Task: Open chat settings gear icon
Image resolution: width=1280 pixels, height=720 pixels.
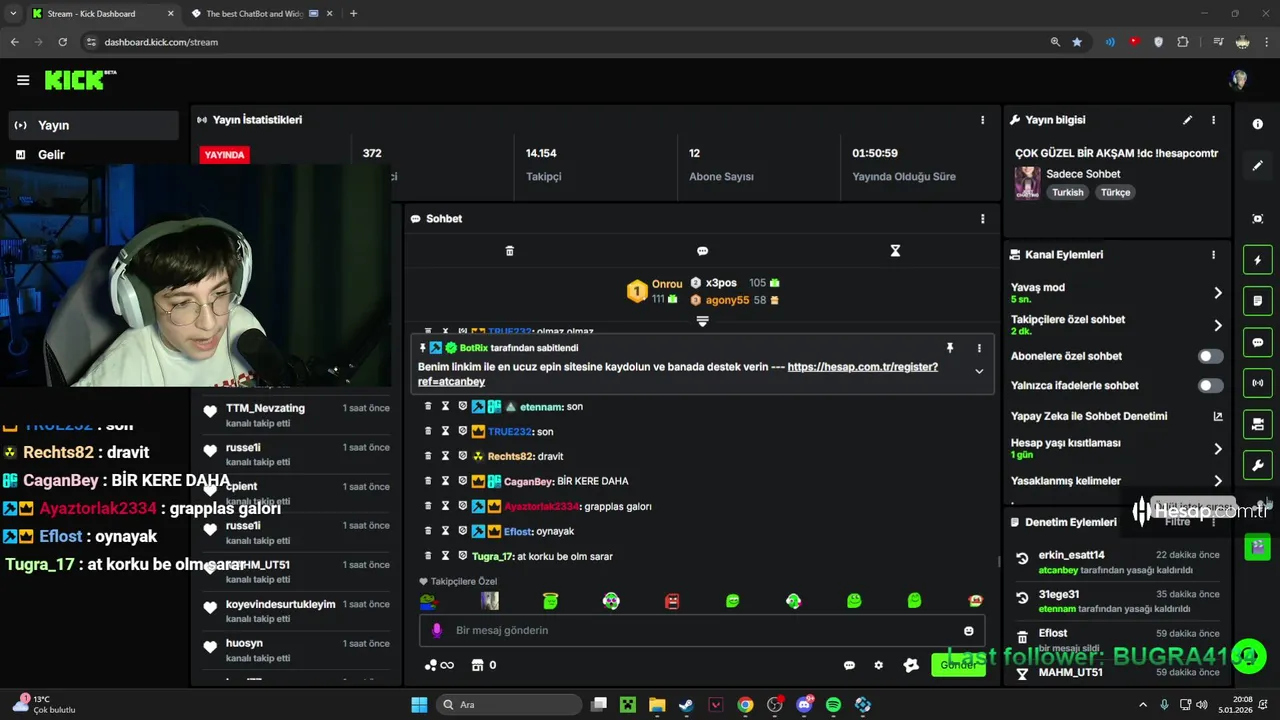Action: [x=879, y=665]
